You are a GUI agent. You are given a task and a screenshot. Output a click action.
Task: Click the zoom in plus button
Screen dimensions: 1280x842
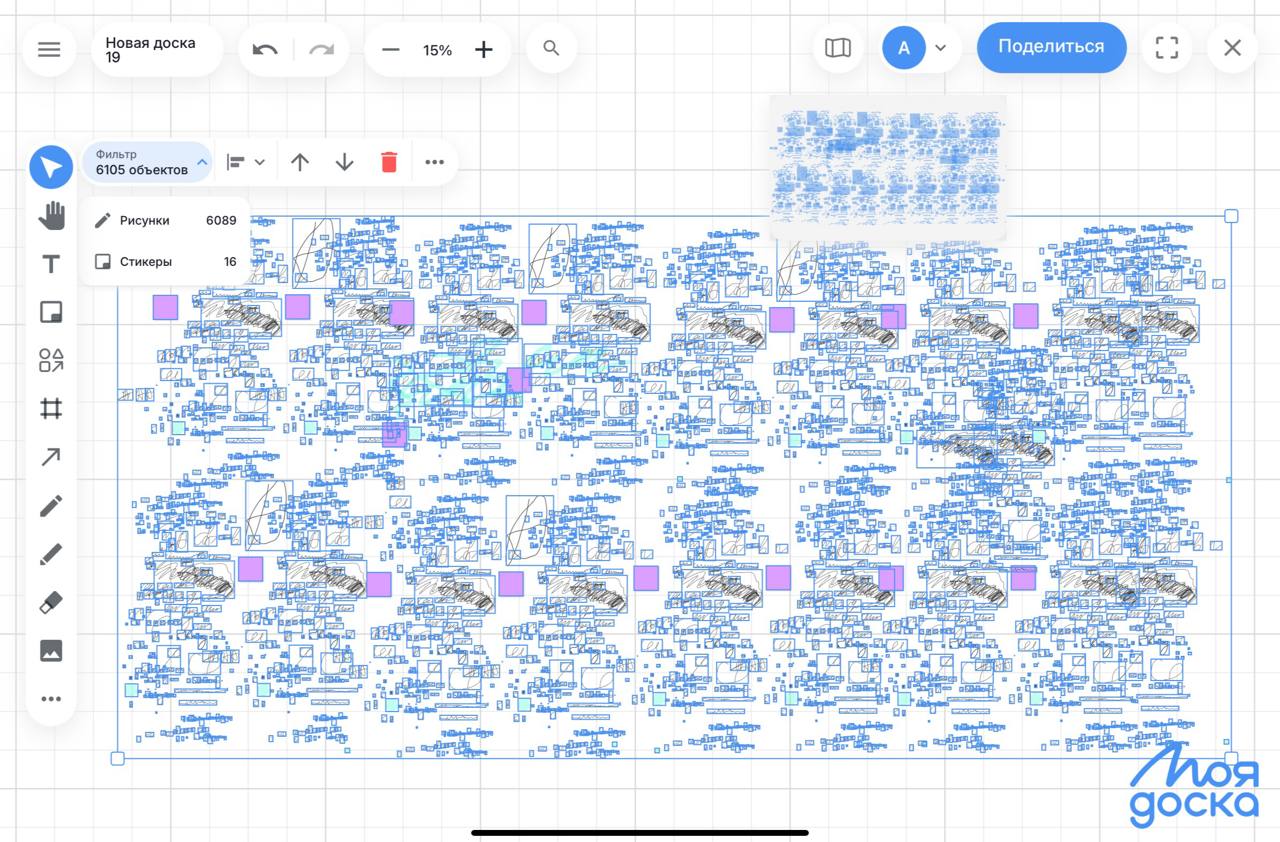pyautogui.click(x=484, y=50)
